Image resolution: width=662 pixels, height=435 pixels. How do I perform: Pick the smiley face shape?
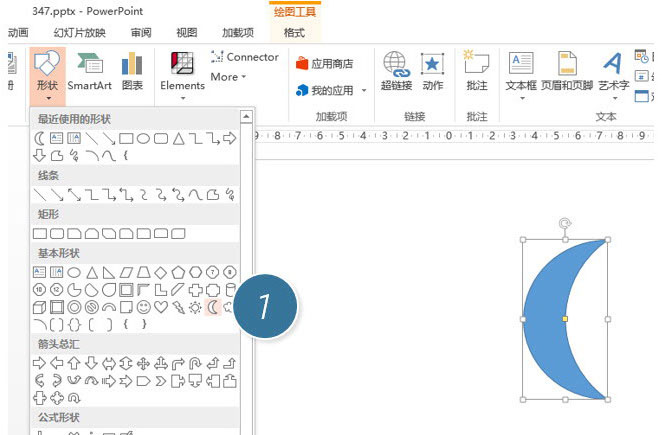[143, 307]
